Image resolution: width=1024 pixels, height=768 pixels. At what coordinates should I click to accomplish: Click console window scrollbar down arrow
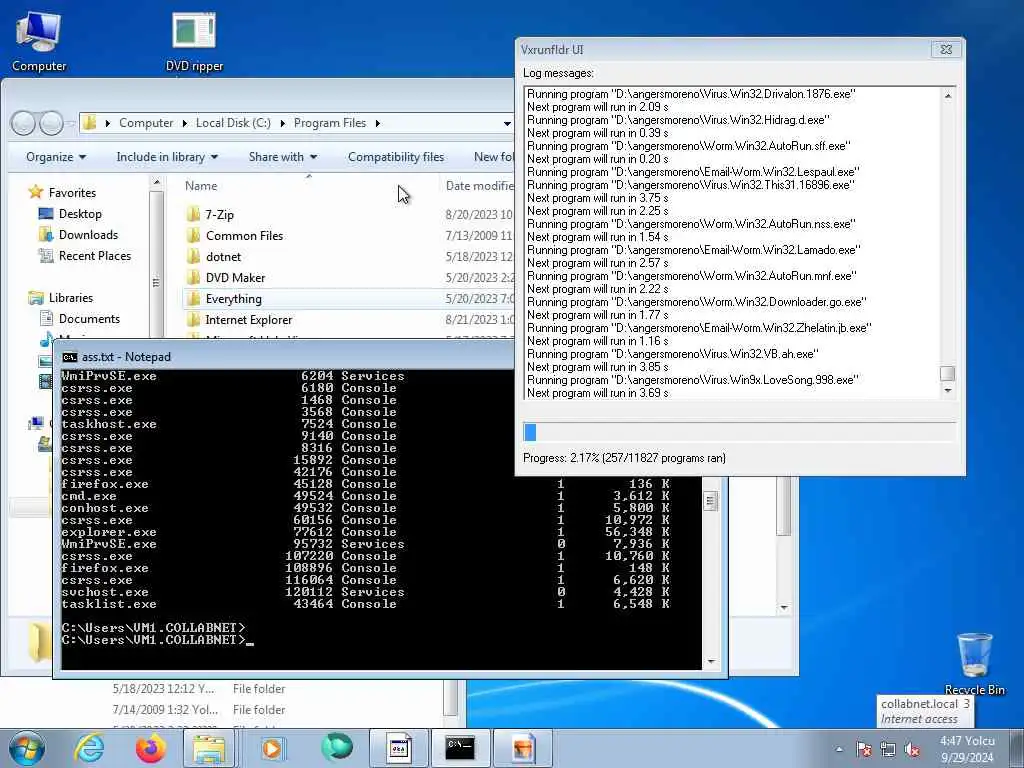[x=711, y=662]
